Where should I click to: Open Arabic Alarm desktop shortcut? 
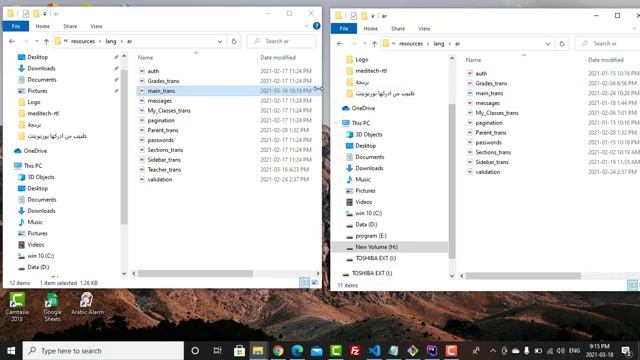pos(87,304)
